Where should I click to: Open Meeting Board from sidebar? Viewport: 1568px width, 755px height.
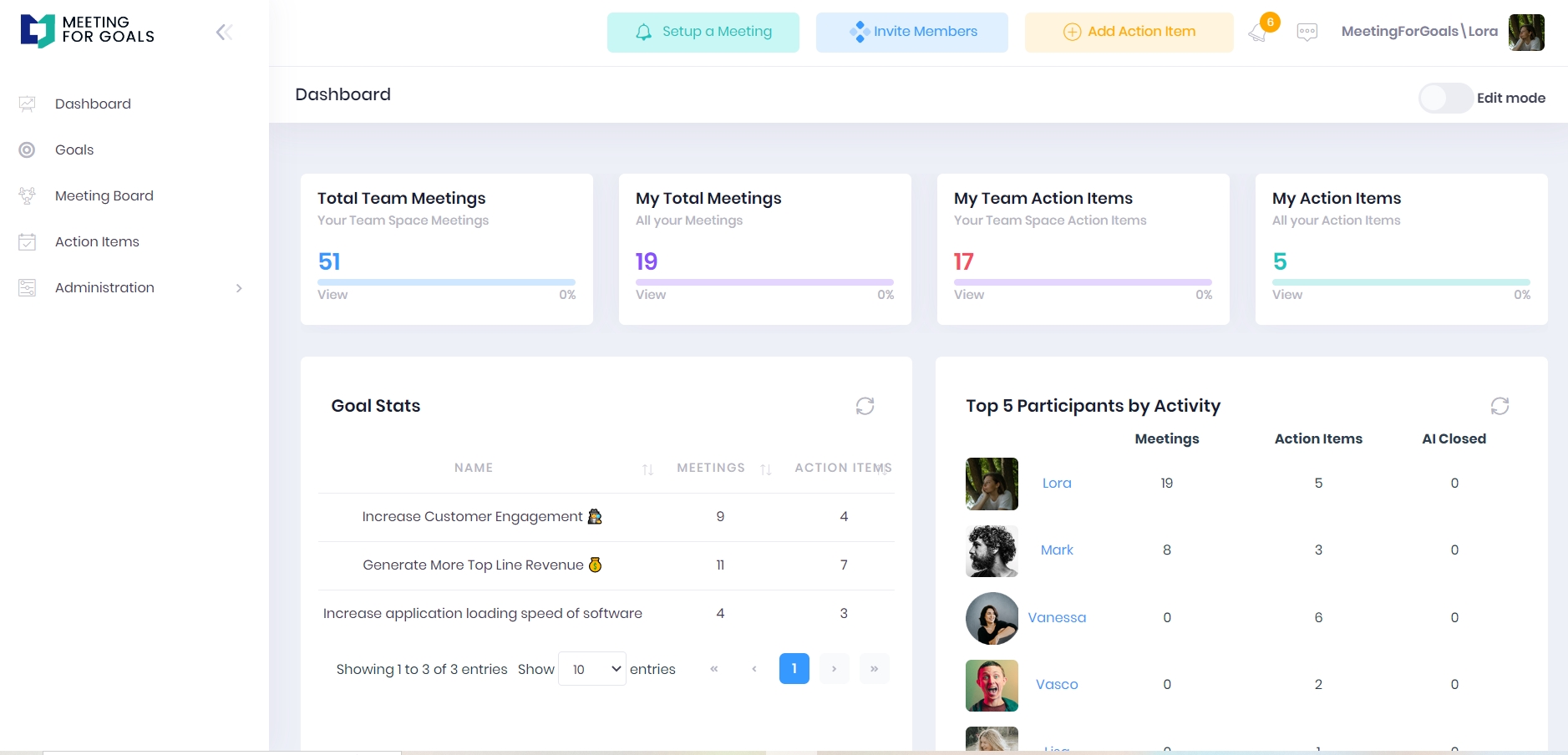(x=104, y=196)
